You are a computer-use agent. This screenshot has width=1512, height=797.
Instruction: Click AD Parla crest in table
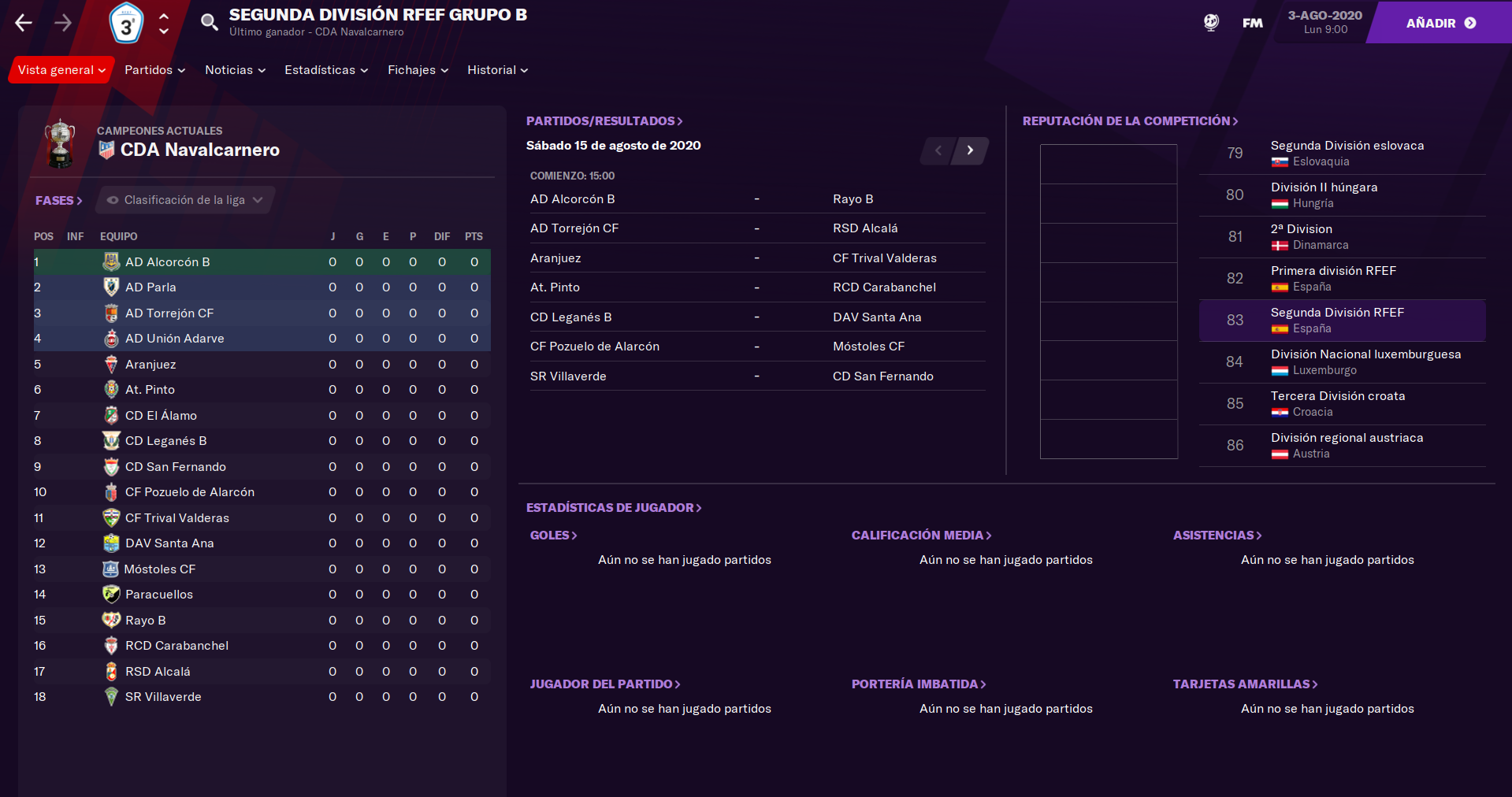(x=111, y=287)
